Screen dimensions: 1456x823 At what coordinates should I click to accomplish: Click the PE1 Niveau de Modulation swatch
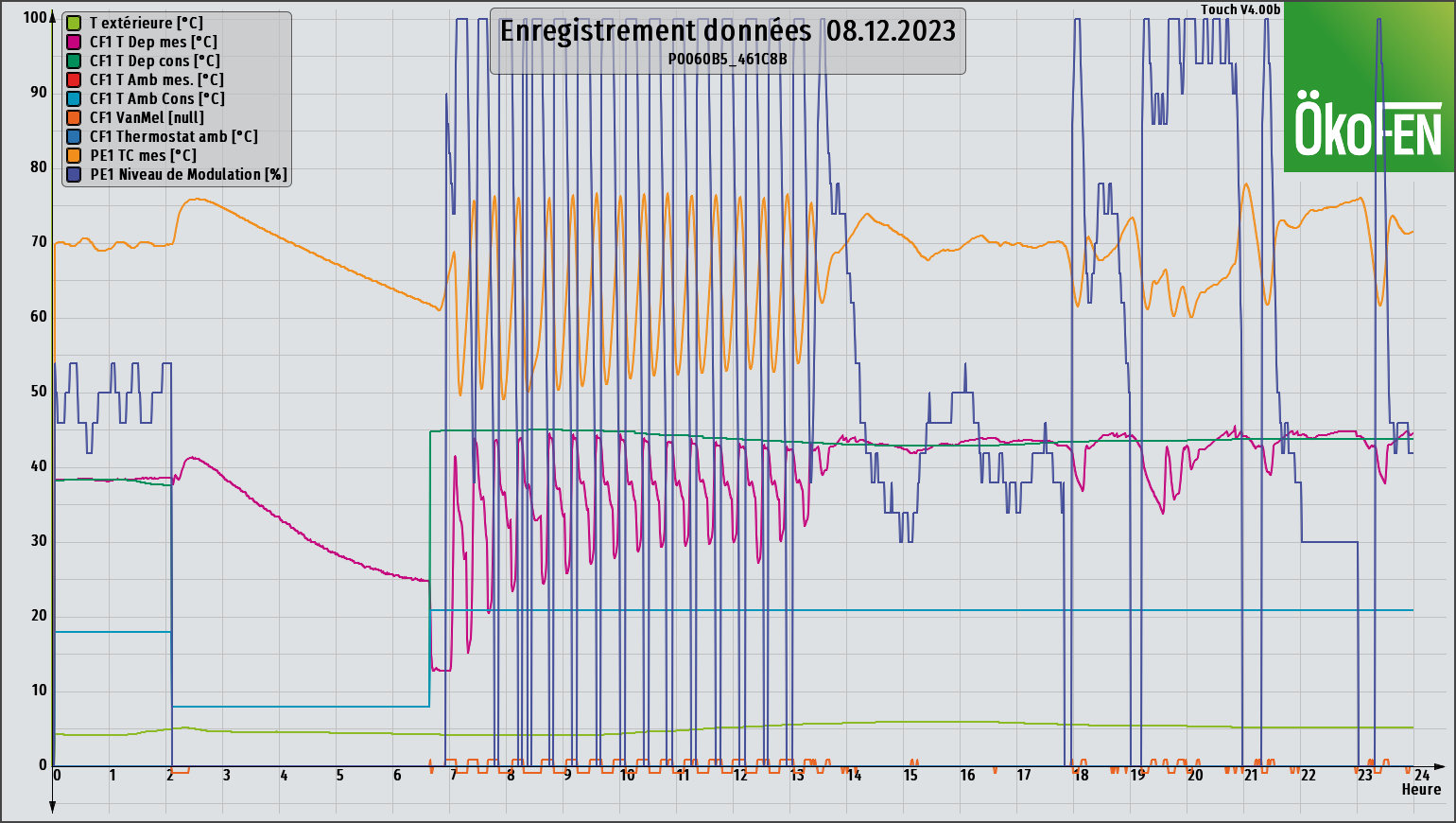click(74, 174)
